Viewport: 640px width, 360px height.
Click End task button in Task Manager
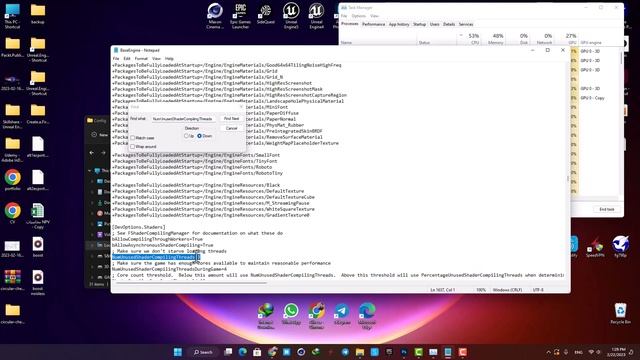click(x=607, y=209)
